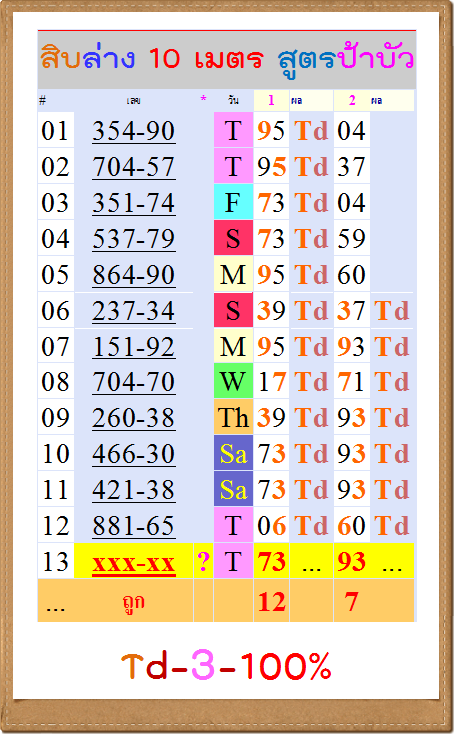Select the cyan F day cell
This screenshot has height=734, width=454.
click(233, 202)
